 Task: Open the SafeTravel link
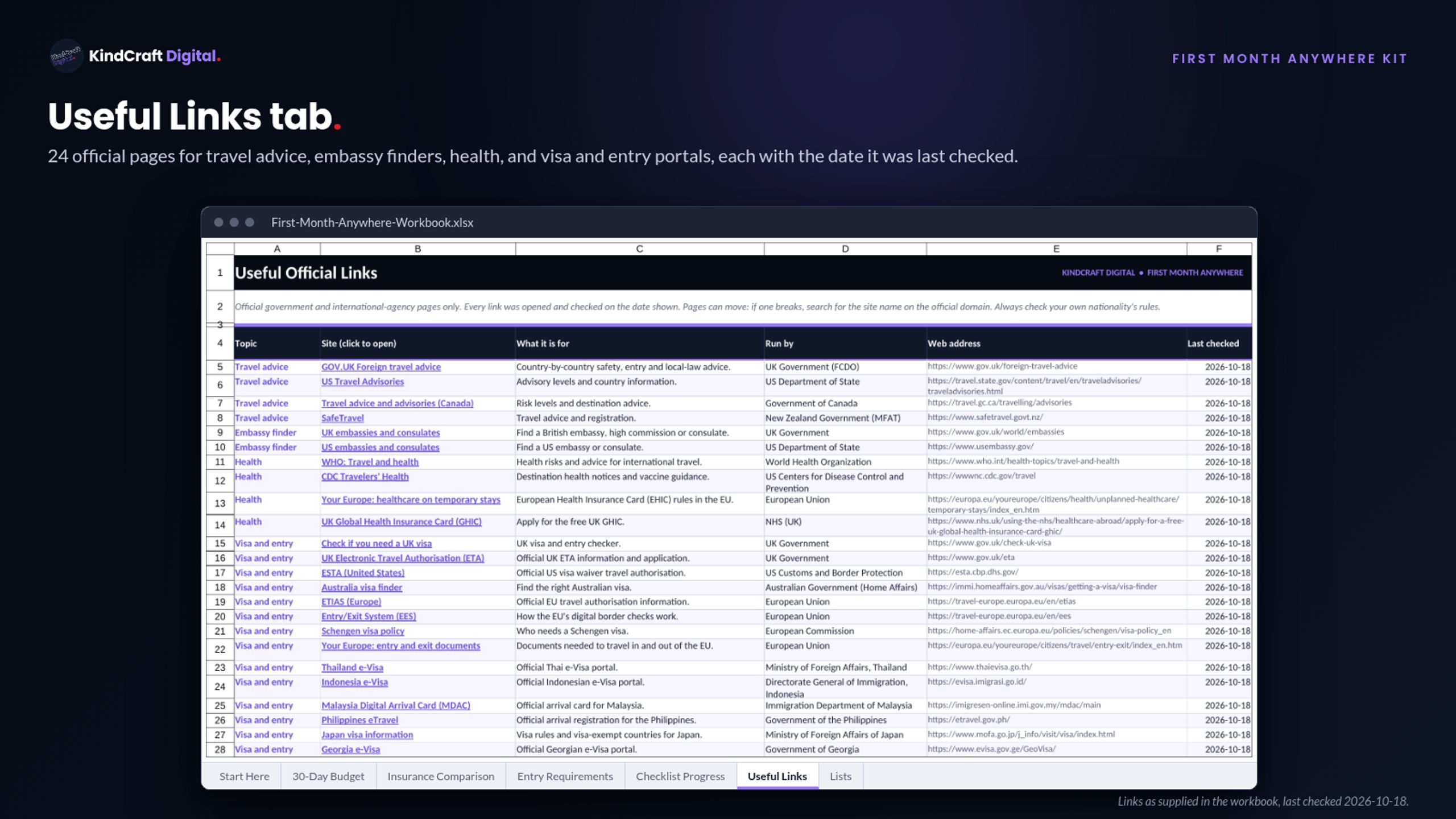pyautogui.click(x=342, y=418)
